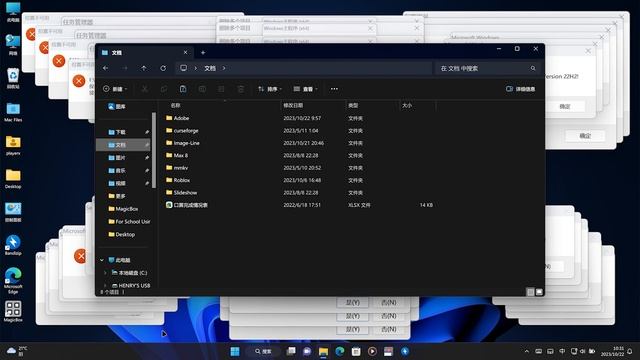
Task: Expand the HENRY'S USB node
Action: click(x=106, y=285)
